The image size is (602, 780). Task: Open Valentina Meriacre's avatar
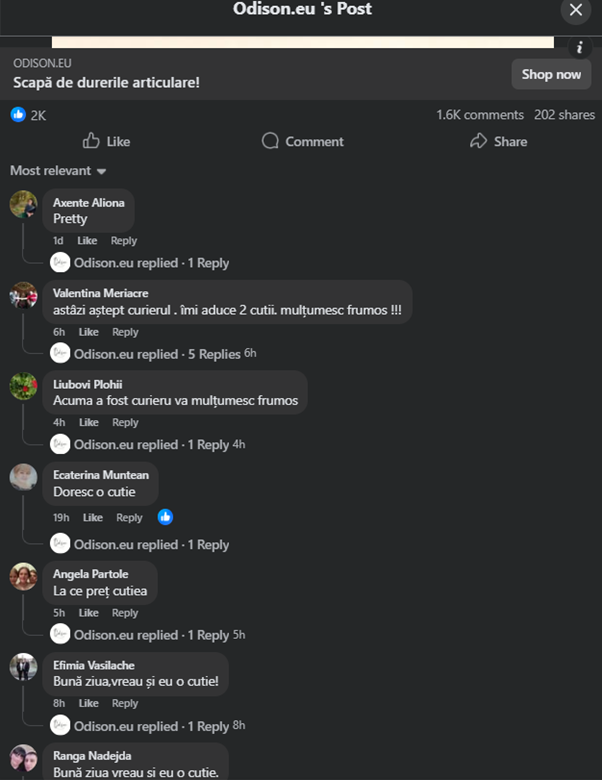point(23,296)
